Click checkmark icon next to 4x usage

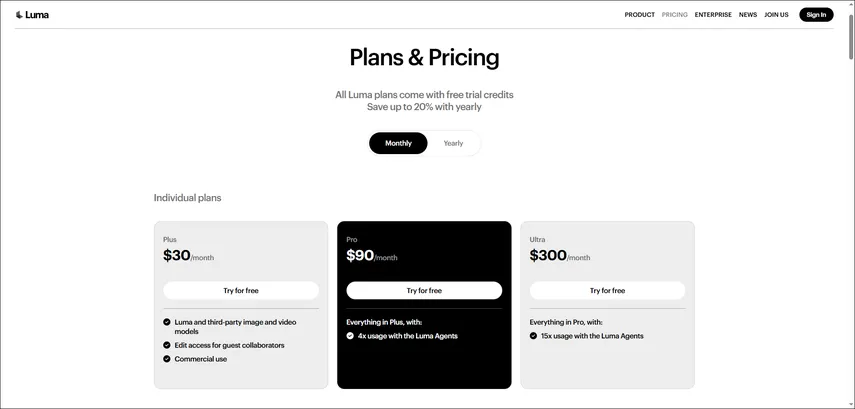(350, 336)
